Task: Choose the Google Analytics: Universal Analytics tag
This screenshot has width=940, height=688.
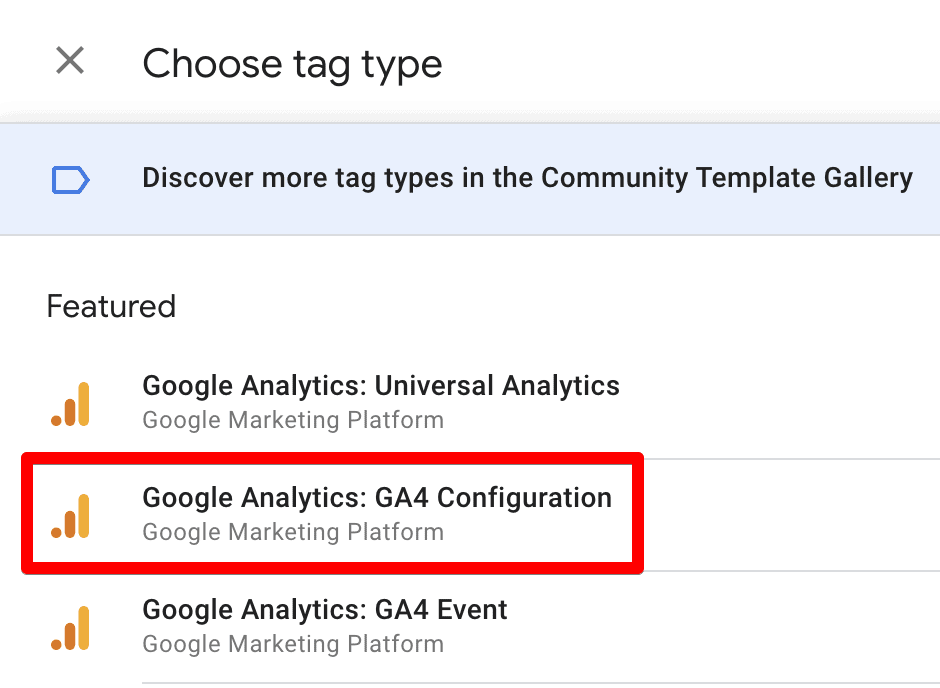Action: click(382, 385)
